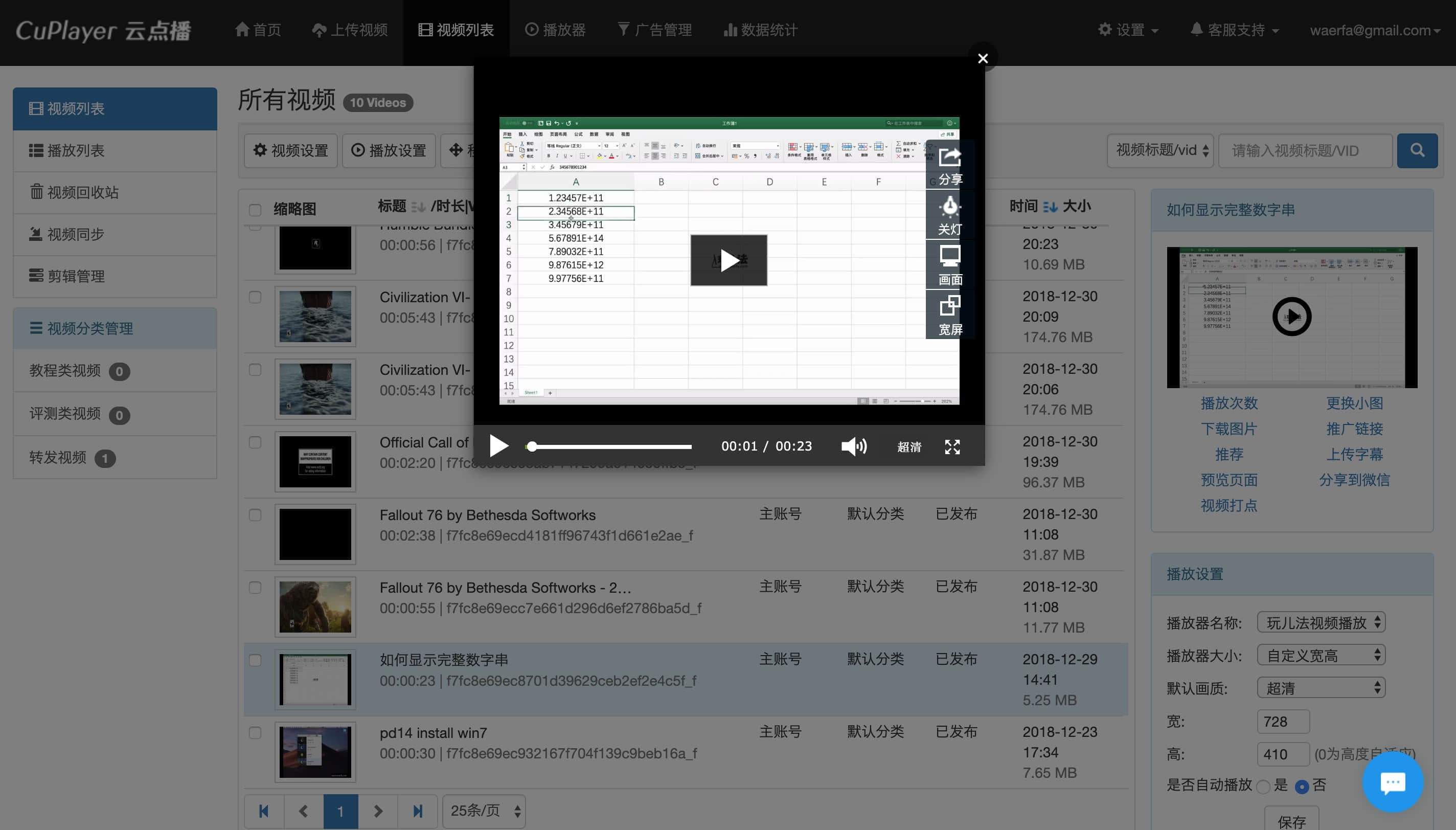The image size is (1456, 830).
Task: Play the preview thumbnail in right panel
Action: coord(1291,317)
